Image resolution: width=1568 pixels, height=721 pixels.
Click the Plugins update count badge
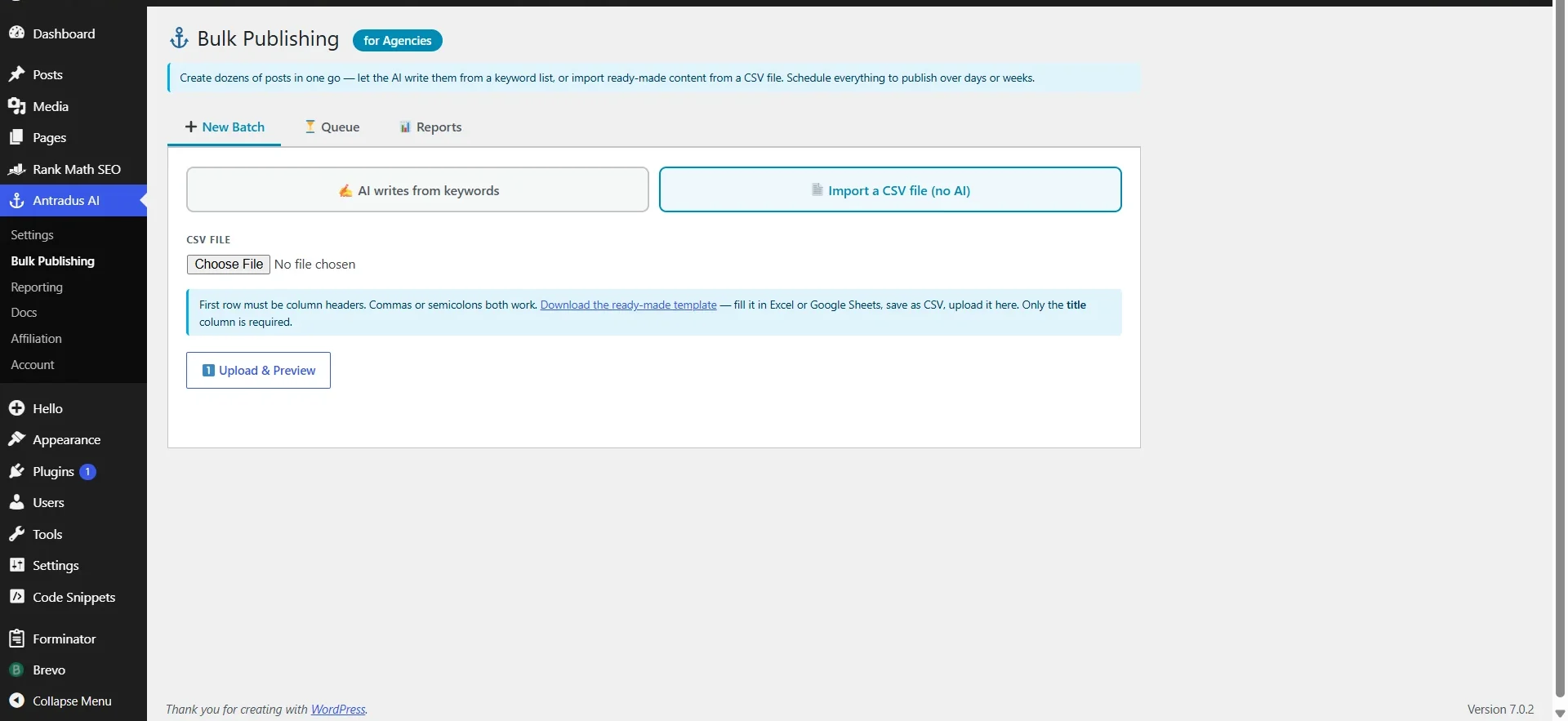(87, 471)
